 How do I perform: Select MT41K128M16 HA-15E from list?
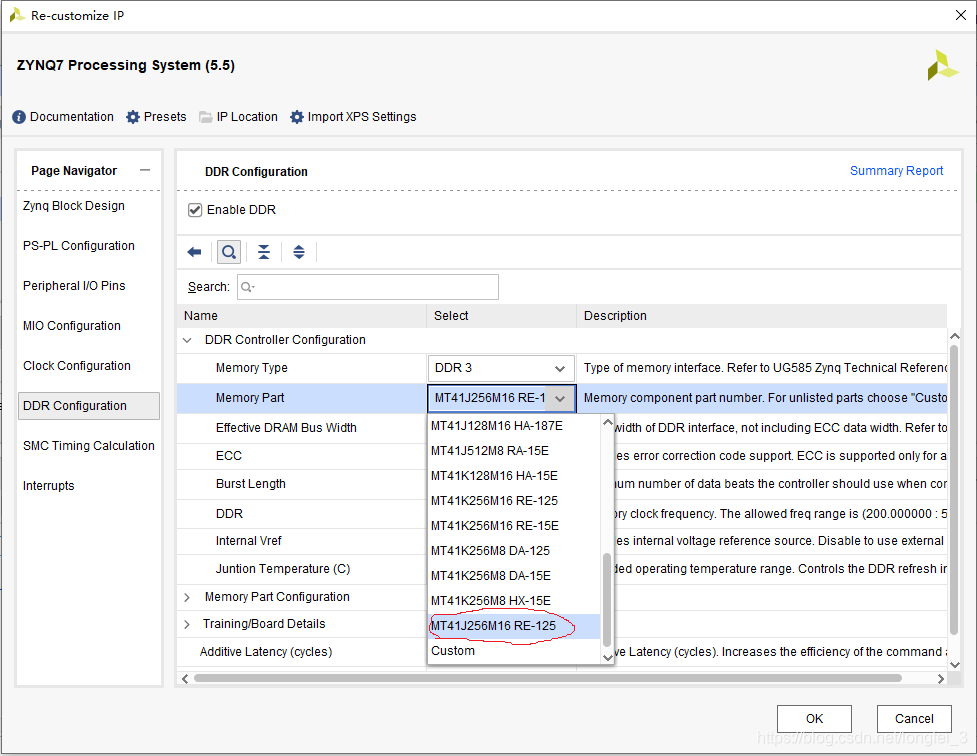[x=515, y=476]
